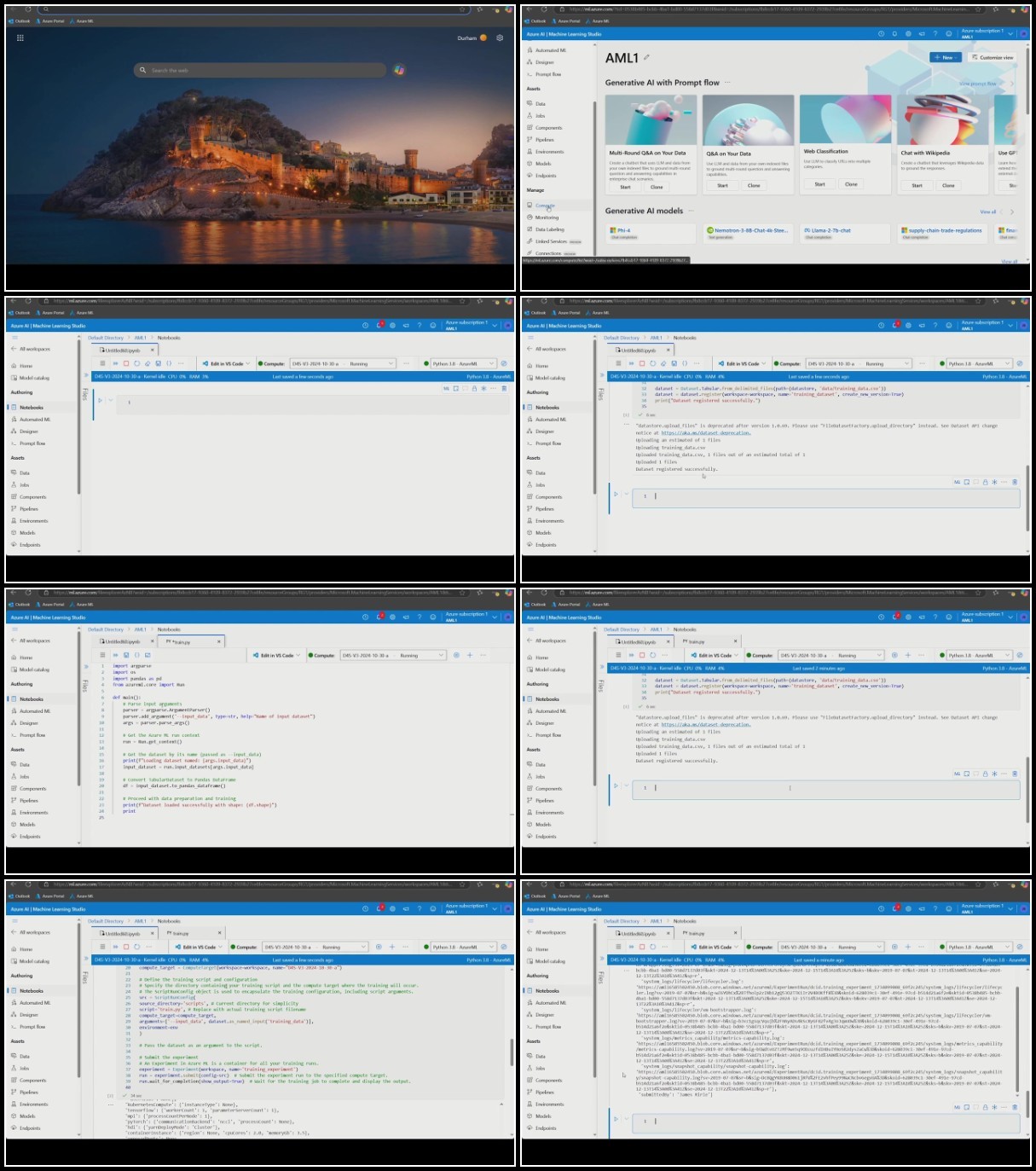
Task: Select the Untitled notebook tab beside train.py editor
Action: 123,641
